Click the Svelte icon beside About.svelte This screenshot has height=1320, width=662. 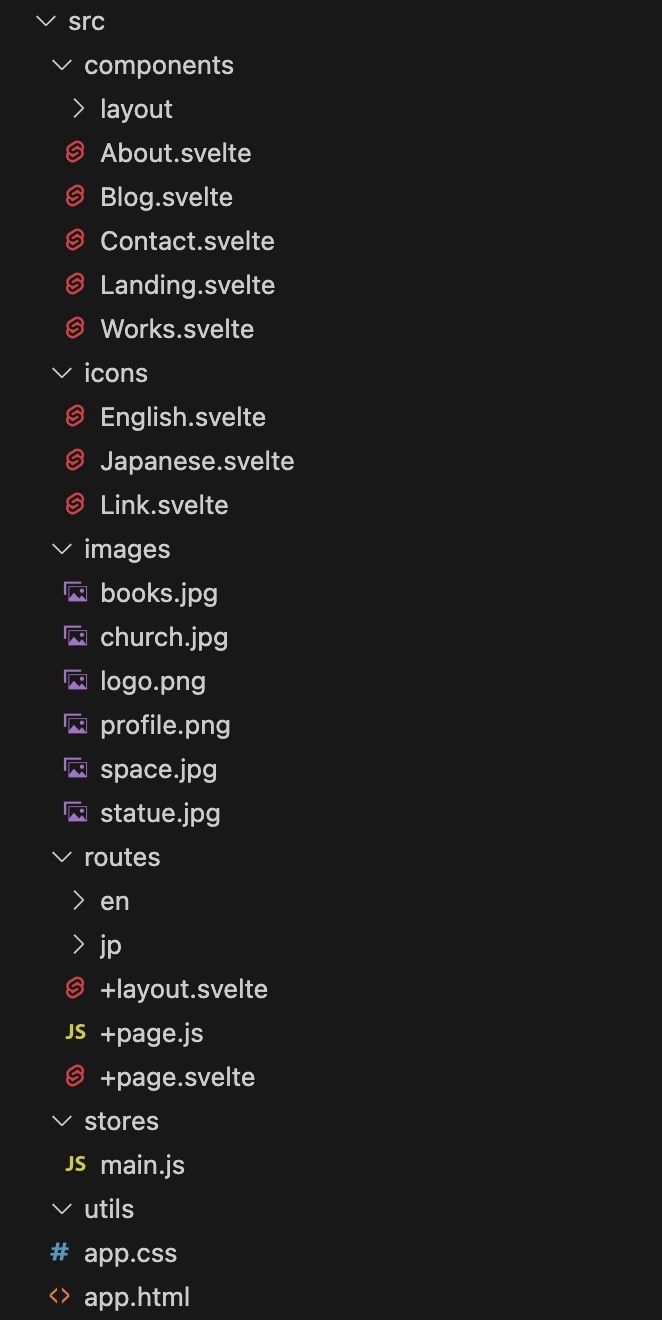(x=75, y=153)
